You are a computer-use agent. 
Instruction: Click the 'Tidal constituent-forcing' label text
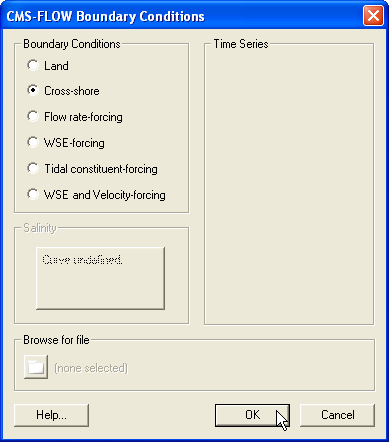click(101, 169)
